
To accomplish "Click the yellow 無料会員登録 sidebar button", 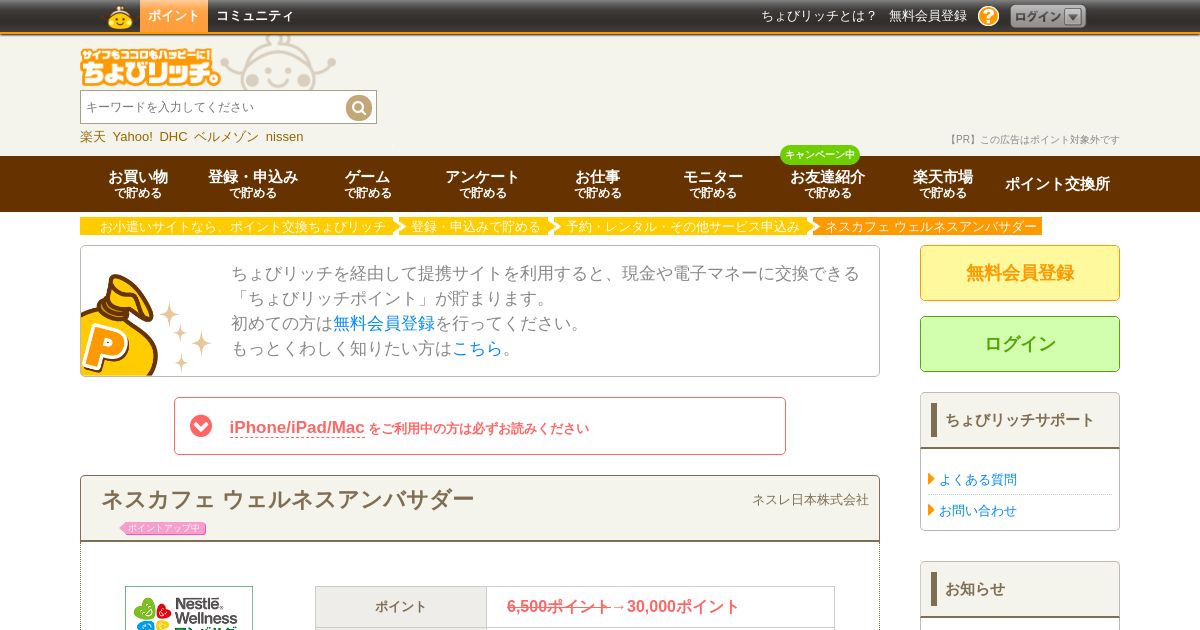I will point(1020,273).
